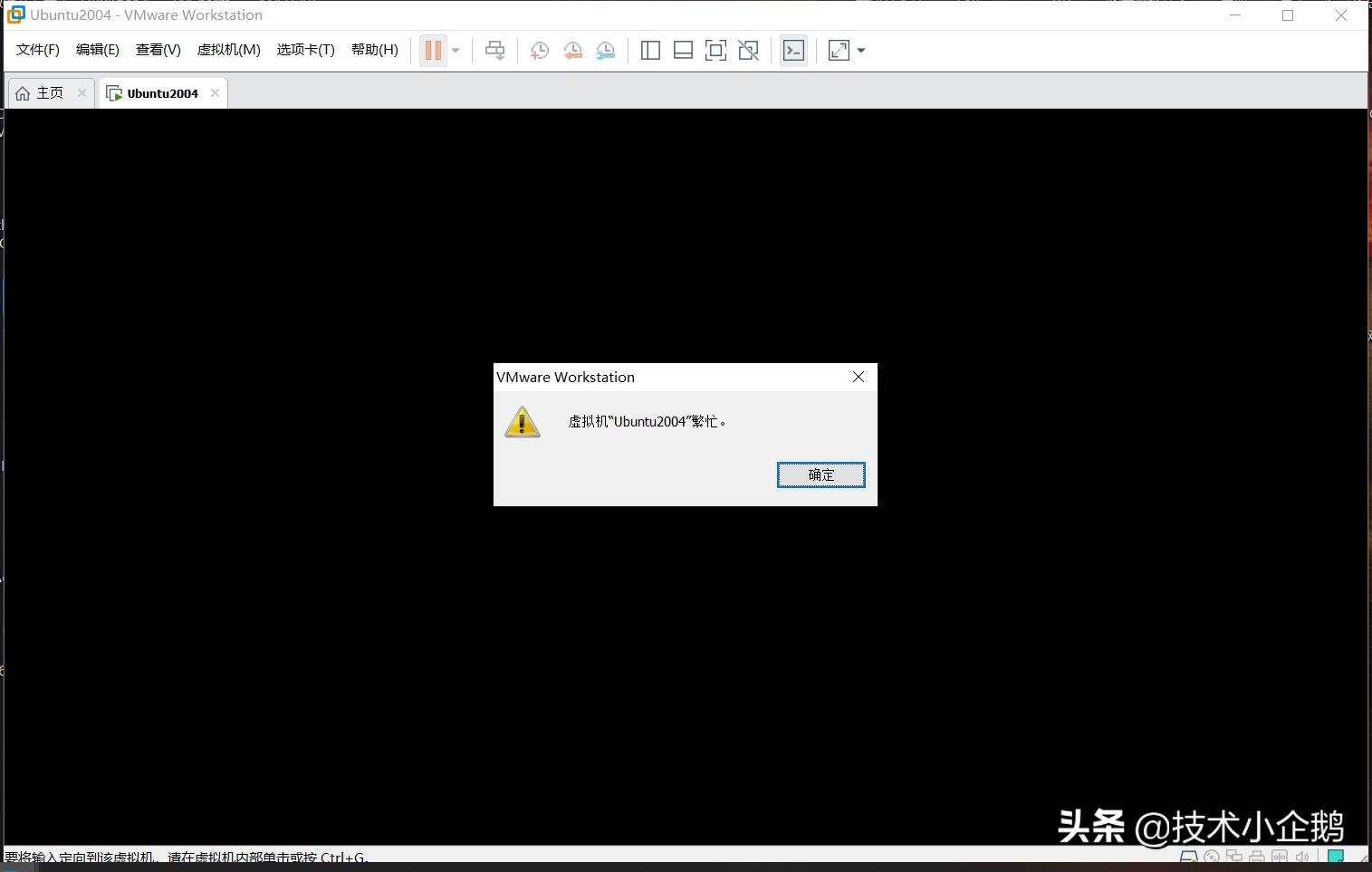This screenshot has width=1372, height=872.
Task: Click the sound card status icon
Action: pyautogui.click(x=1301, y=858)
